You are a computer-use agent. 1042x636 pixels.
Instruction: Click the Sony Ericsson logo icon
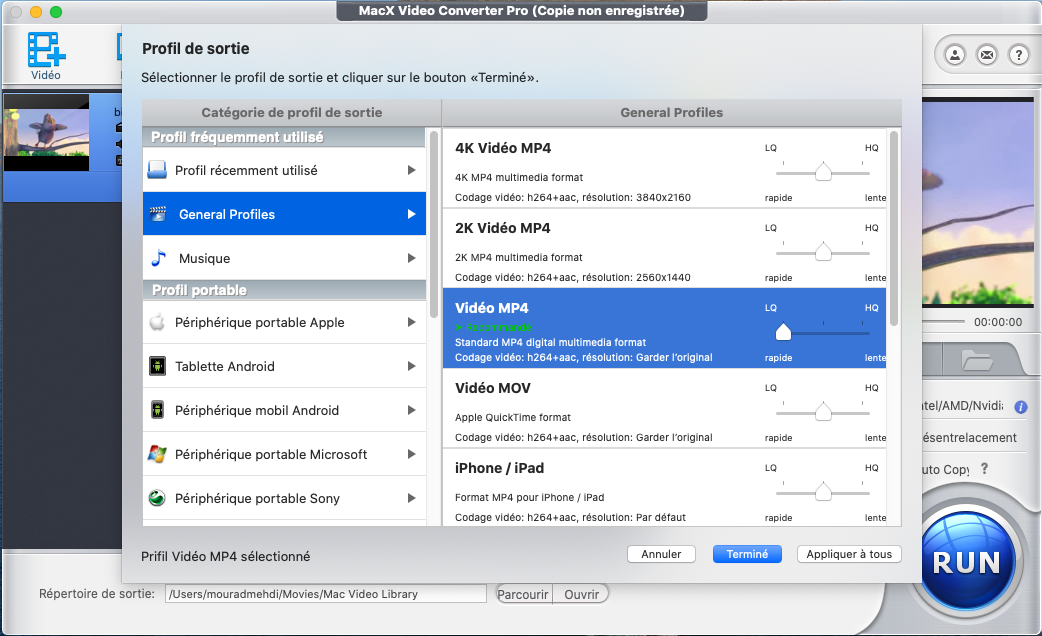[157, 498]
